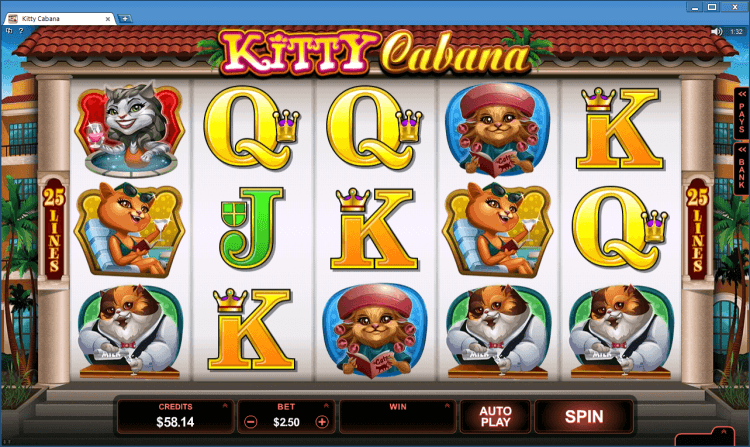Mute the game sound speaker icon
Image resolution: width=750 pixels, height=447 pixels.
pyautogui.click(x=717, y=32)
